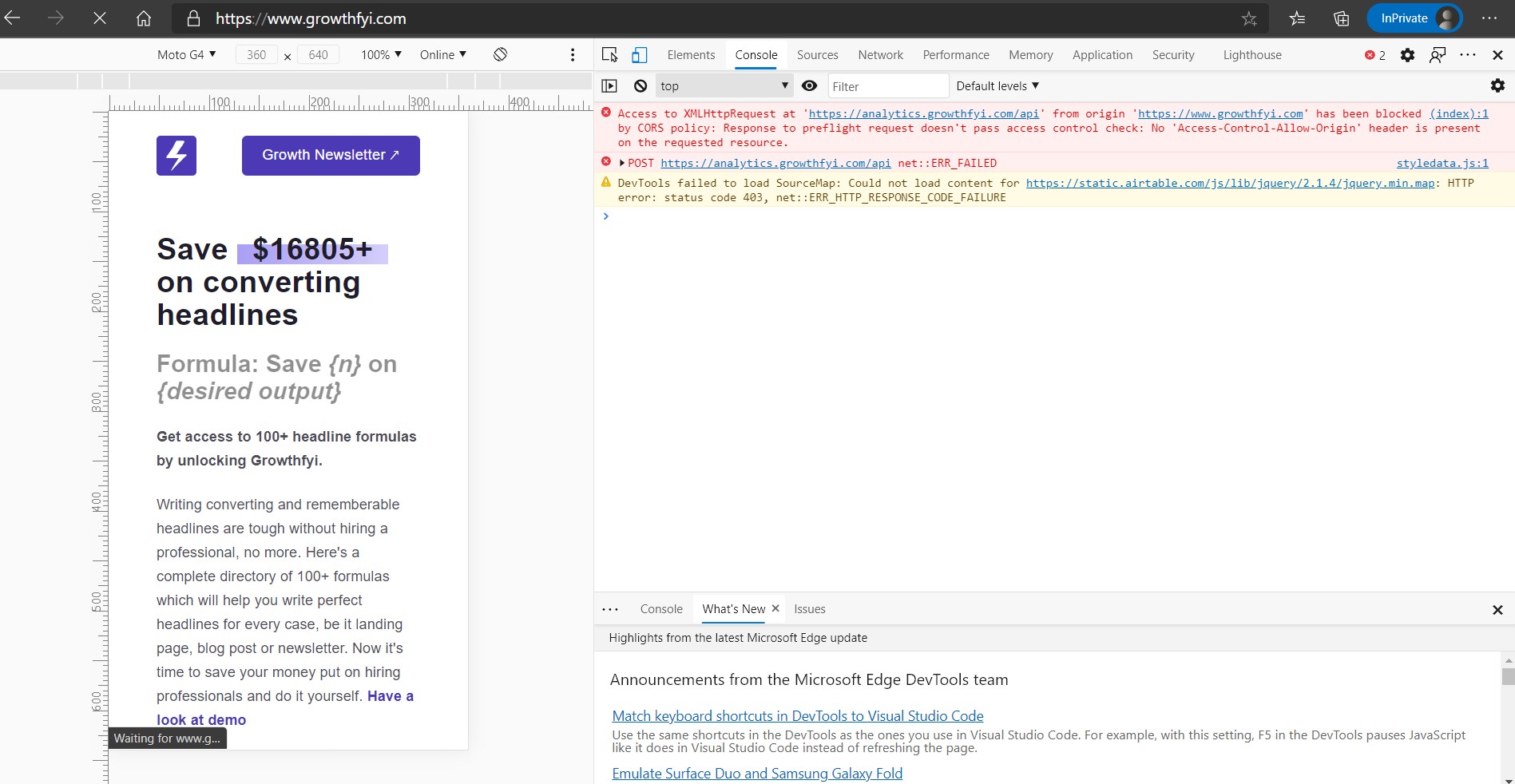
Task: Open the top JavaScript context dropdown
Action: coord(724,85)
